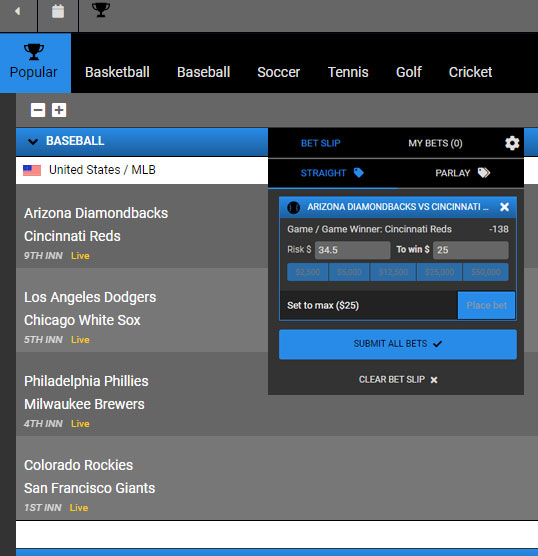
Task: Click Live label for 4TH INN game
Action: (x=80, y=424)
